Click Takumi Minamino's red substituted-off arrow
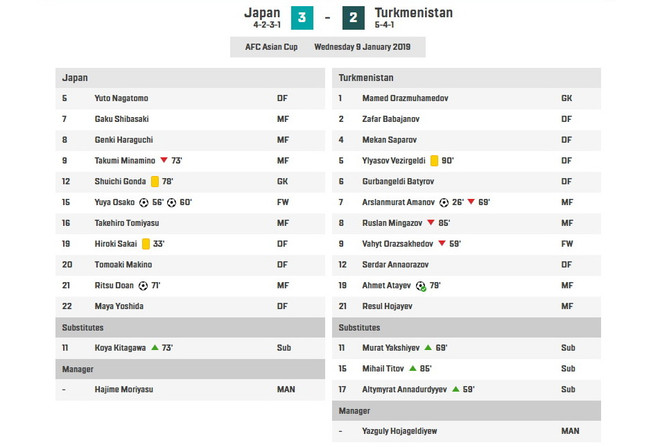The height and width of the screenshot is (447, 660). coord(163,160)
